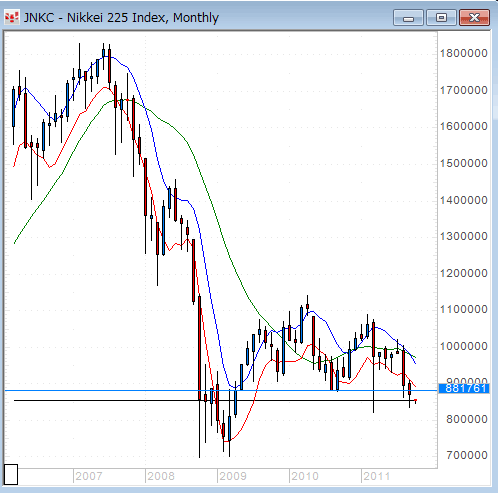Click the chart window's candlestick title icon
The image size is (498, 493).
[12, 18]
